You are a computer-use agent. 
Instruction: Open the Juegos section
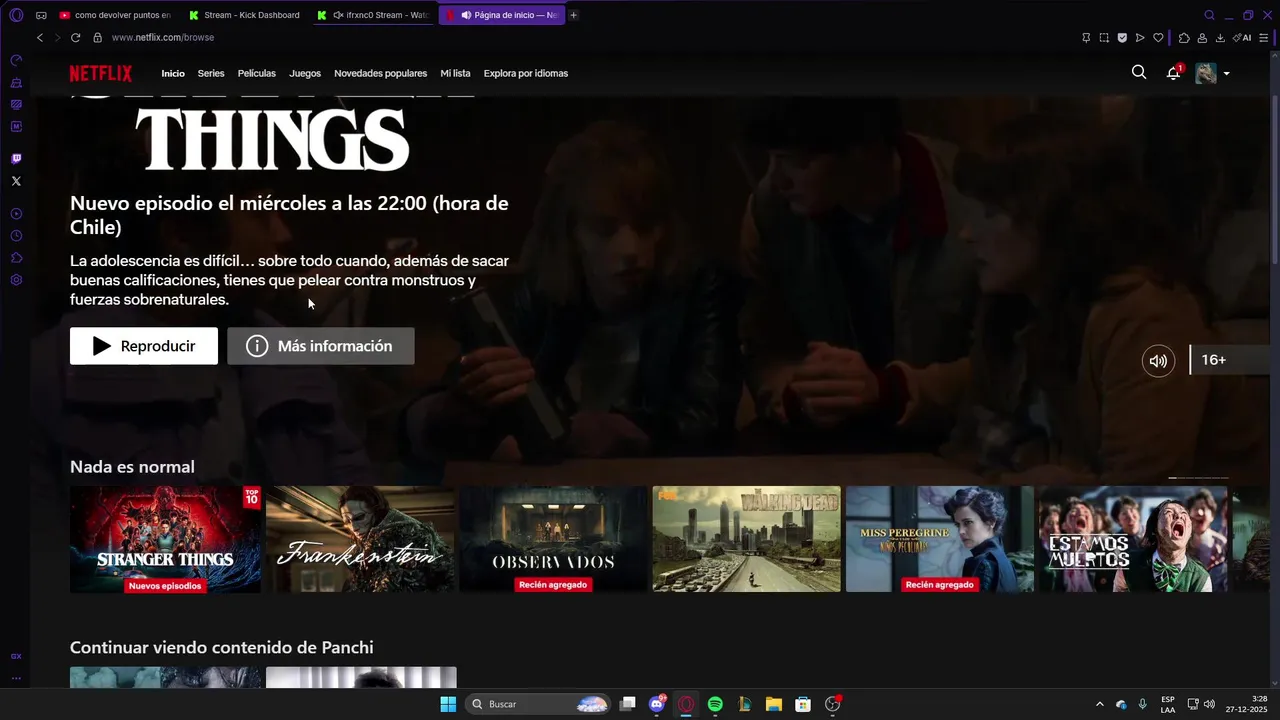tap(305, 73)
